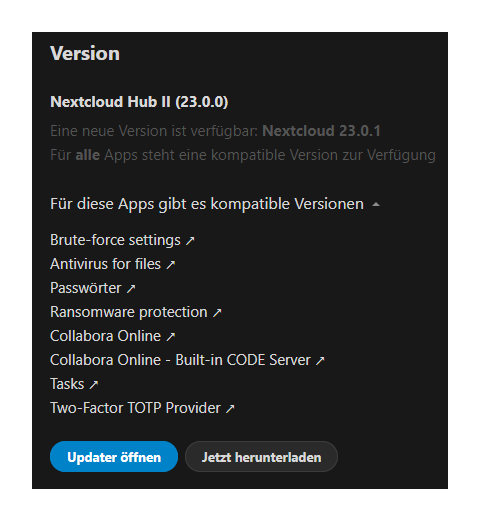
Task: Click 'Jetzt herunterladen' button
Action: coord(261,457)
